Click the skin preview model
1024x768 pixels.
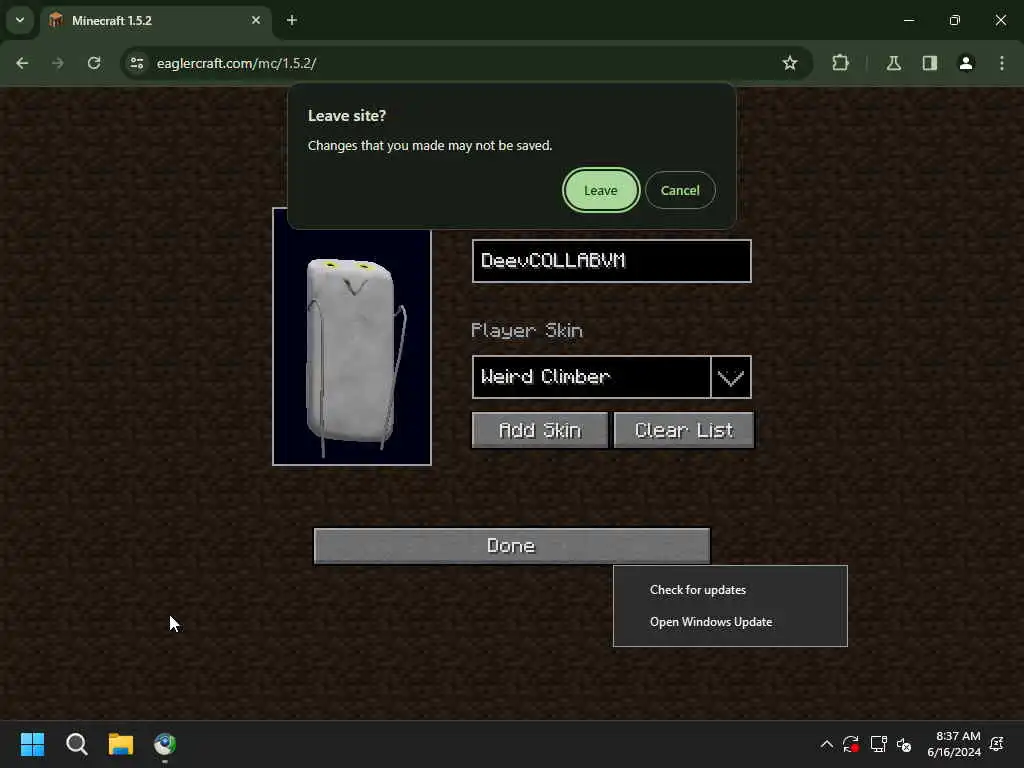(x=352, y=346)
